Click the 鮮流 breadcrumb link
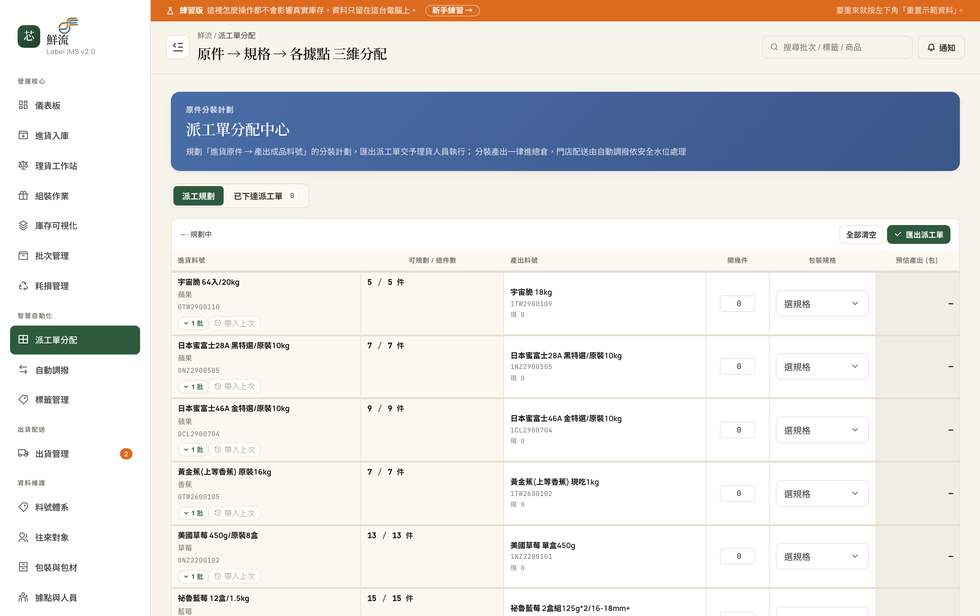 click(204, 36)
